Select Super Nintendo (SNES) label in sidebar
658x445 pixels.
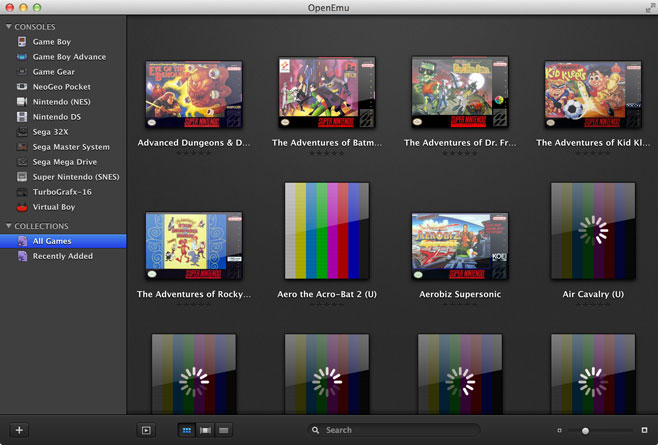(76, 177)
